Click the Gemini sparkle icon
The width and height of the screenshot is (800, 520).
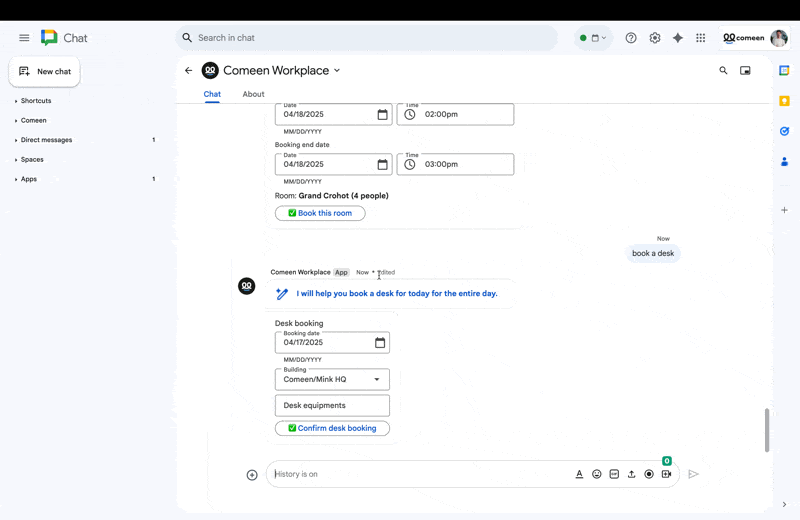(678, 38)
